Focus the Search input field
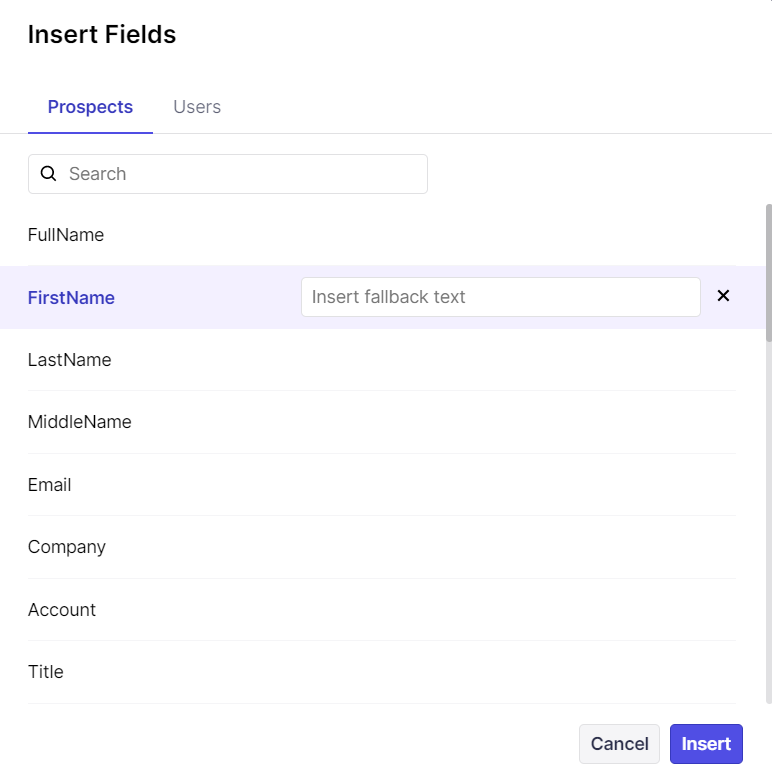 (240, 174)
